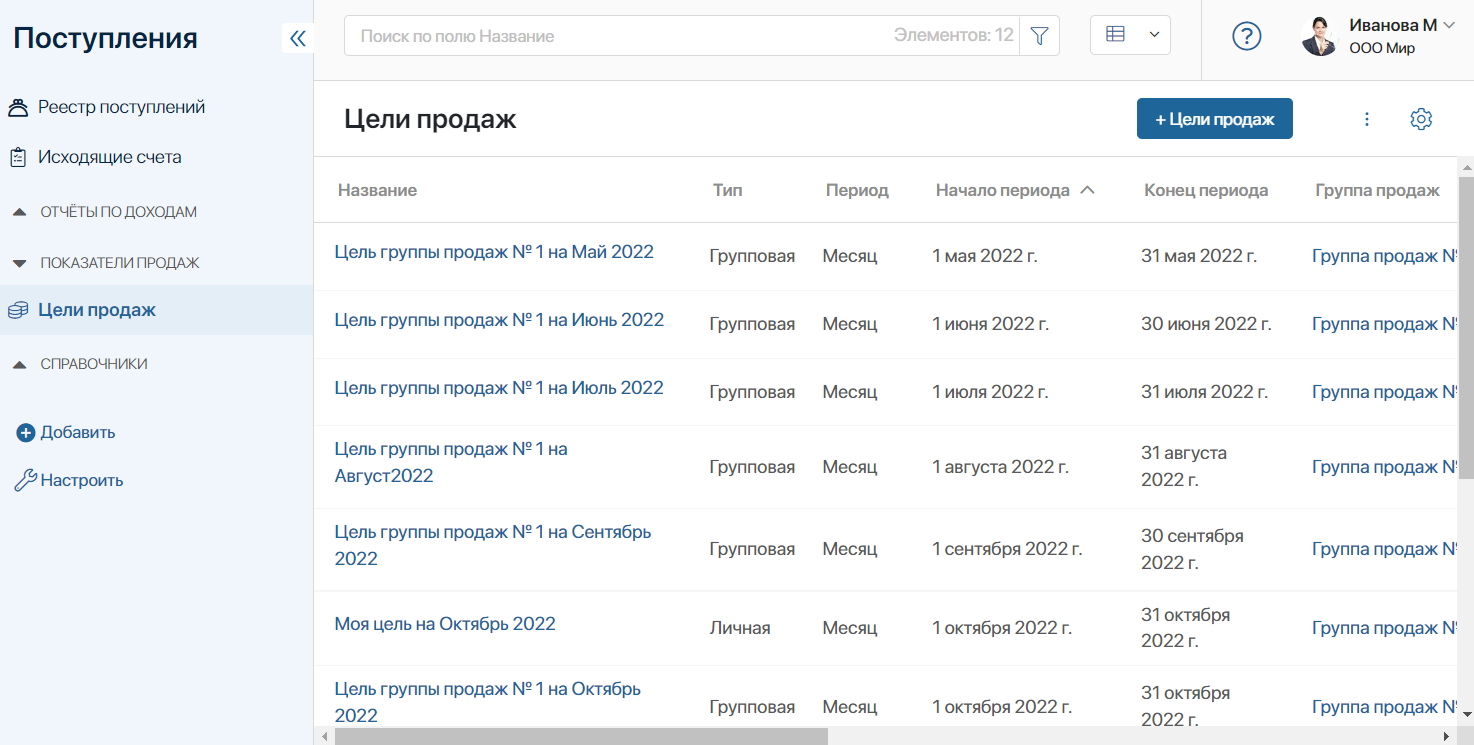Screen dimensions: 1474x745
Task: Open the three-dot more options menu
Action: 1367,119
